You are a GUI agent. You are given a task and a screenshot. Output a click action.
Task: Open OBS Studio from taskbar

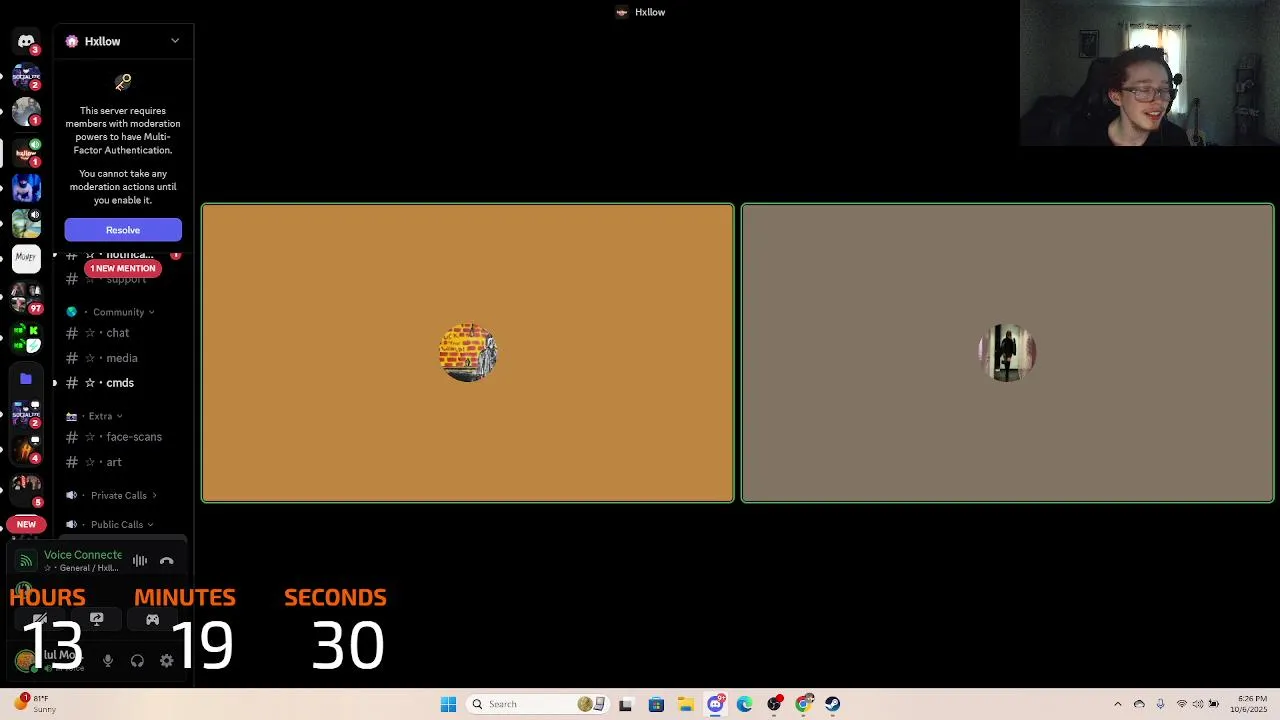[774, 704]
